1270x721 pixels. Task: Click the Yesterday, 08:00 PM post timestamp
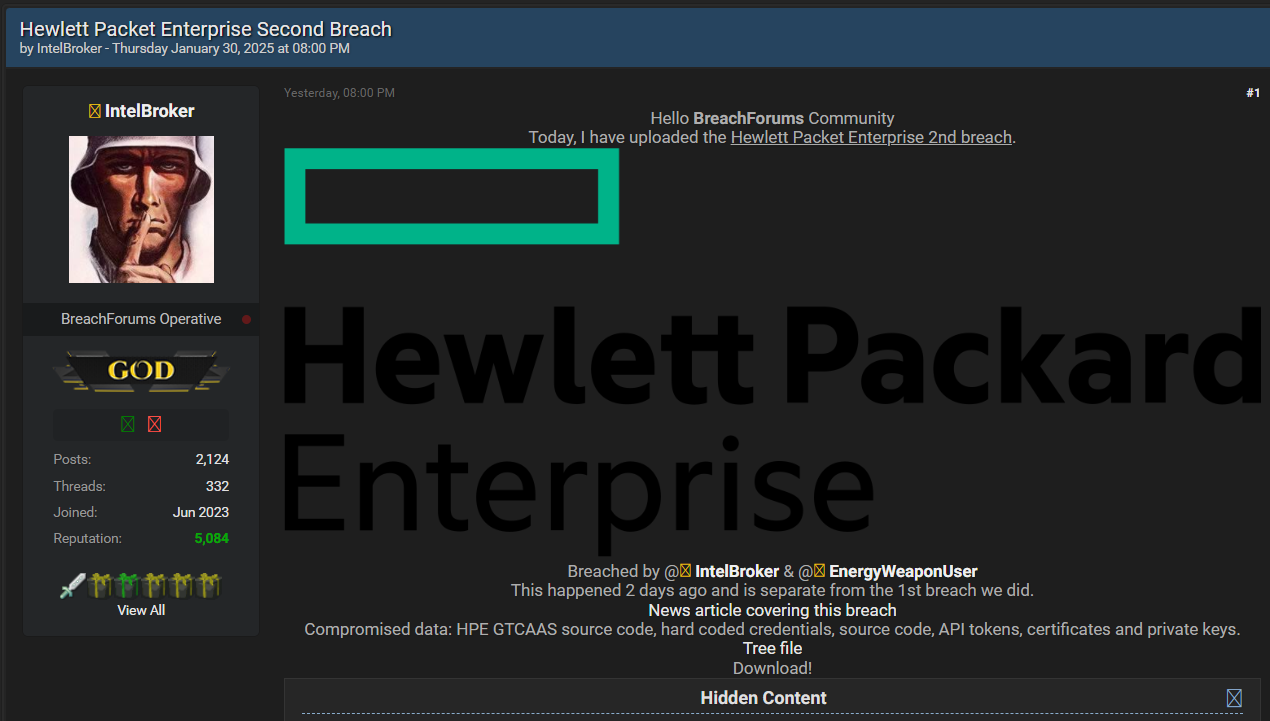[339, 93]
